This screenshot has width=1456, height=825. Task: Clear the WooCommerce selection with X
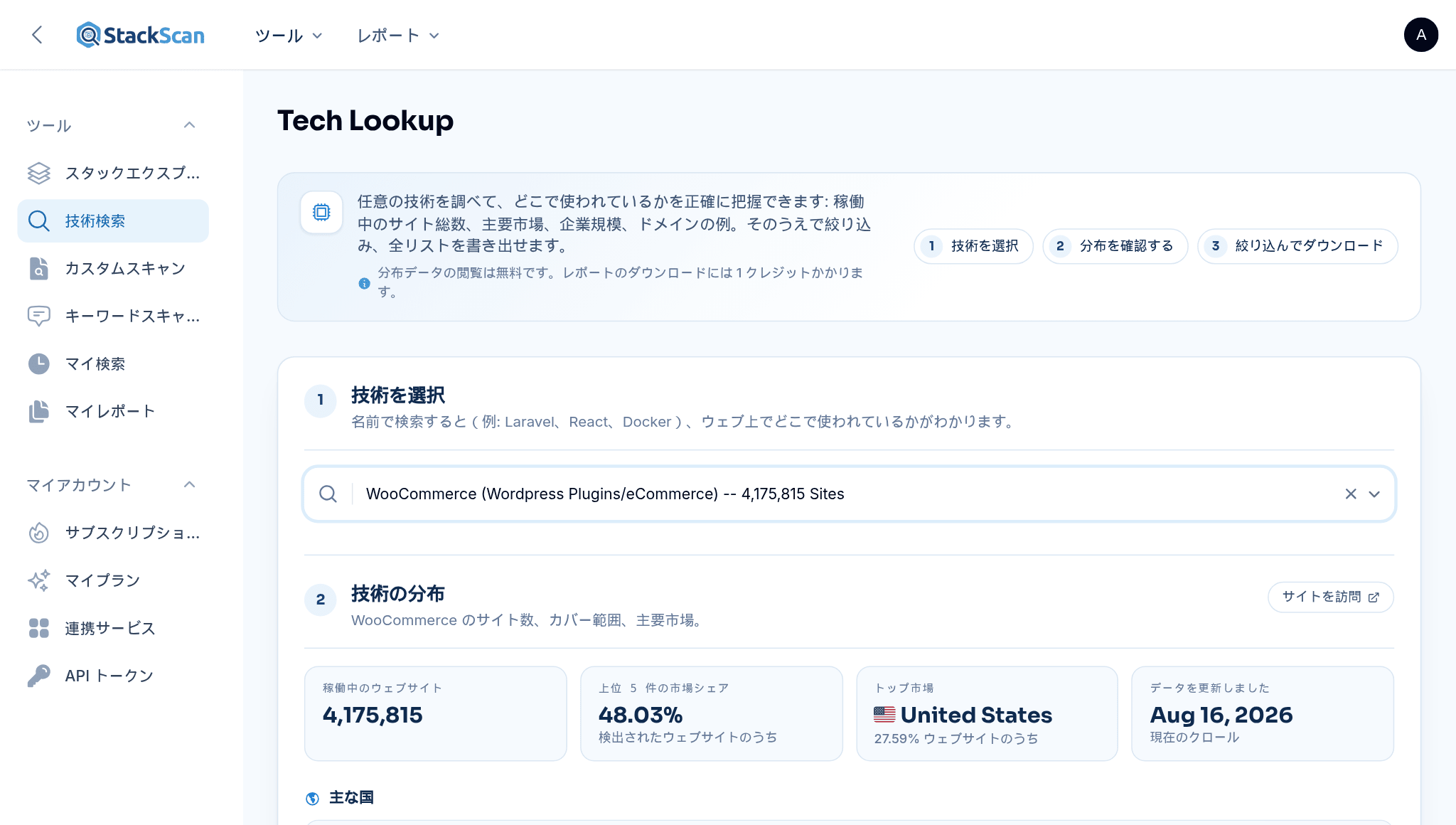pyautogui.click(x=1351, y=494)
